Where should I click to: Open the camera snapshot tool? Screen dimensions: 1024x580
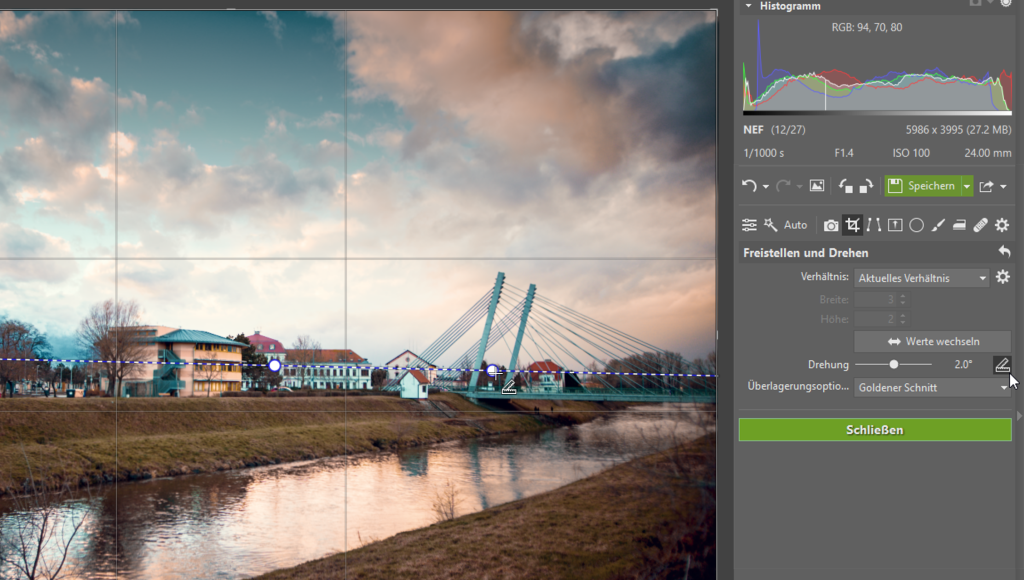tap(831, 225)
